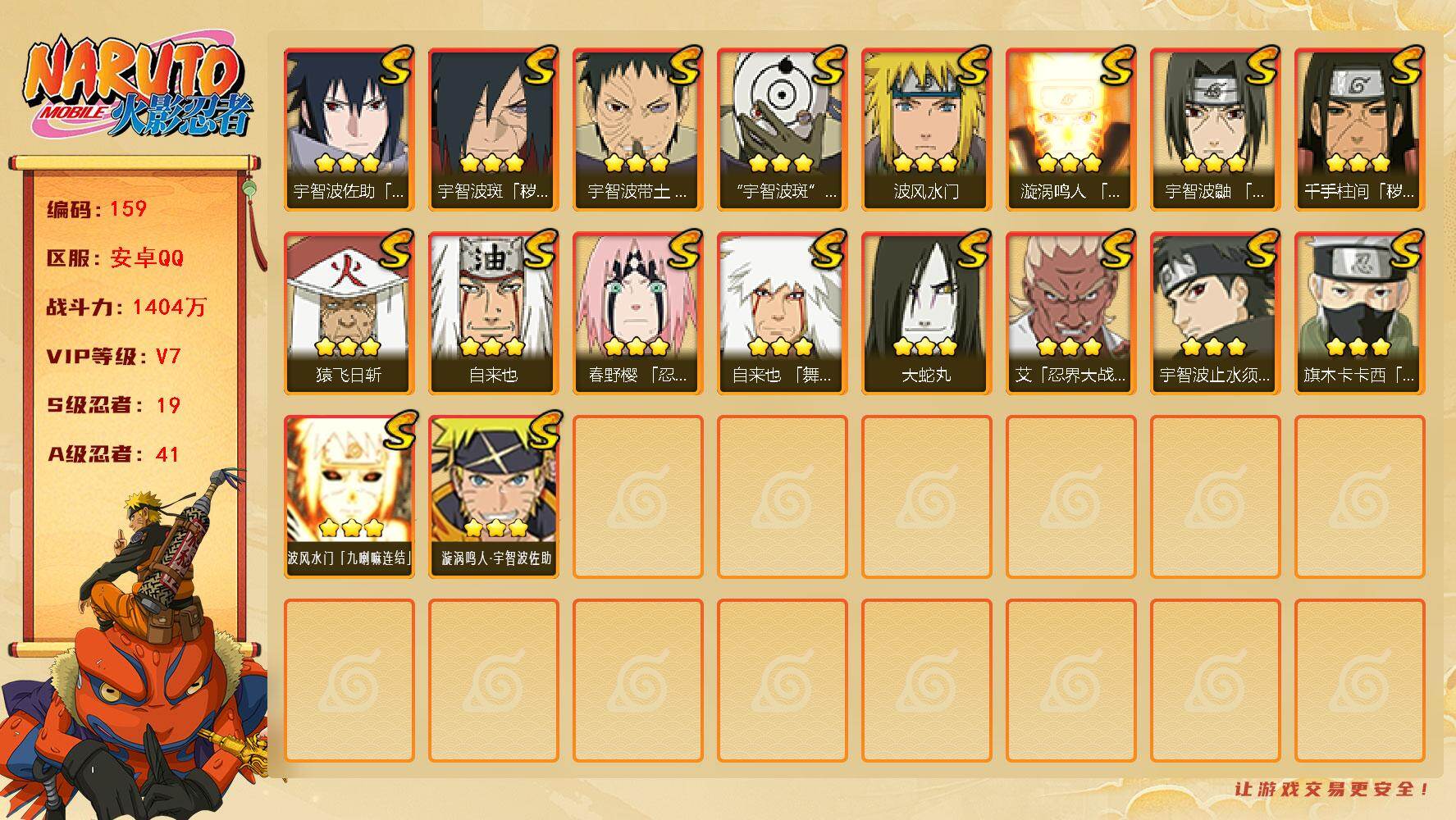
Task: Open the 波风水门「九喇嘛连结」 card
Action: pos(349,497)
